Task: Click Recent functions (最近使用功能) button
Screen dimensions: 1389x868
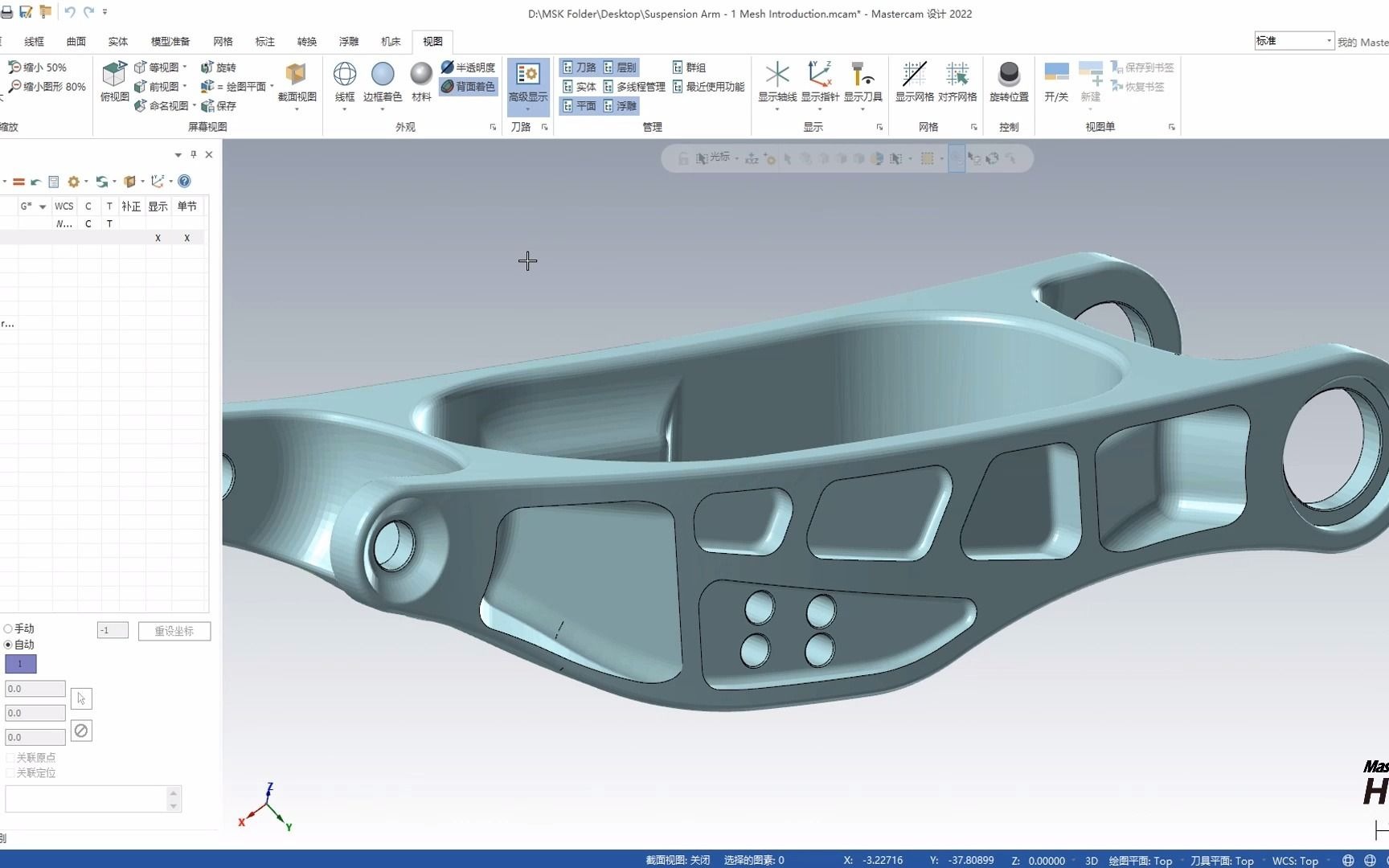Action: [708, 86]
